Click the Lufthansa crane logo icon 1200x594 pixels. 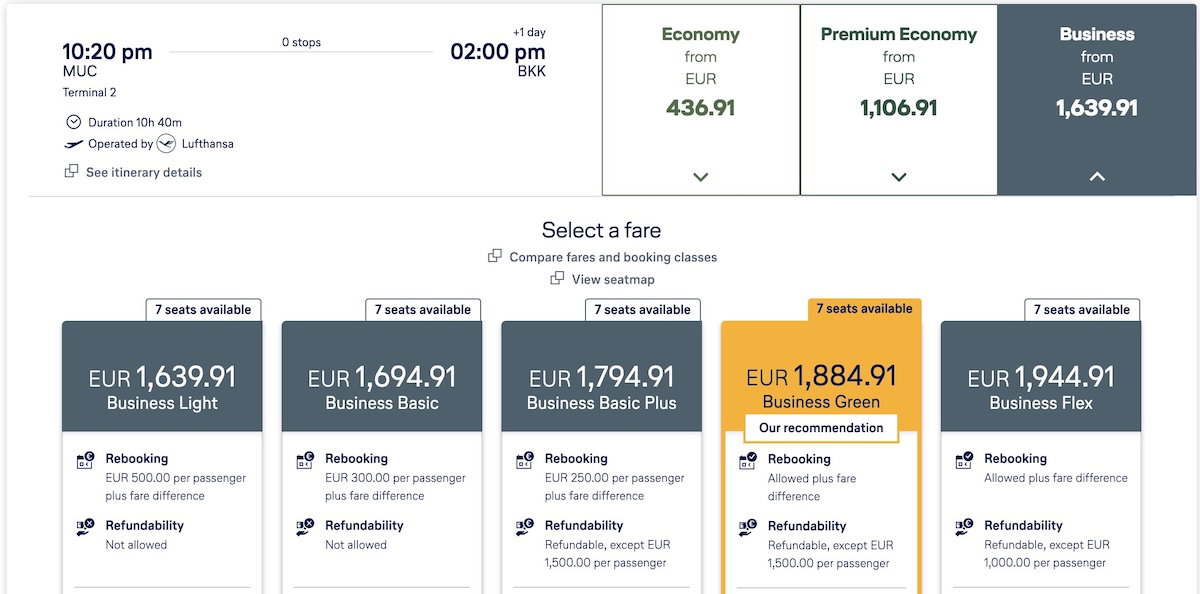(167, 144)
